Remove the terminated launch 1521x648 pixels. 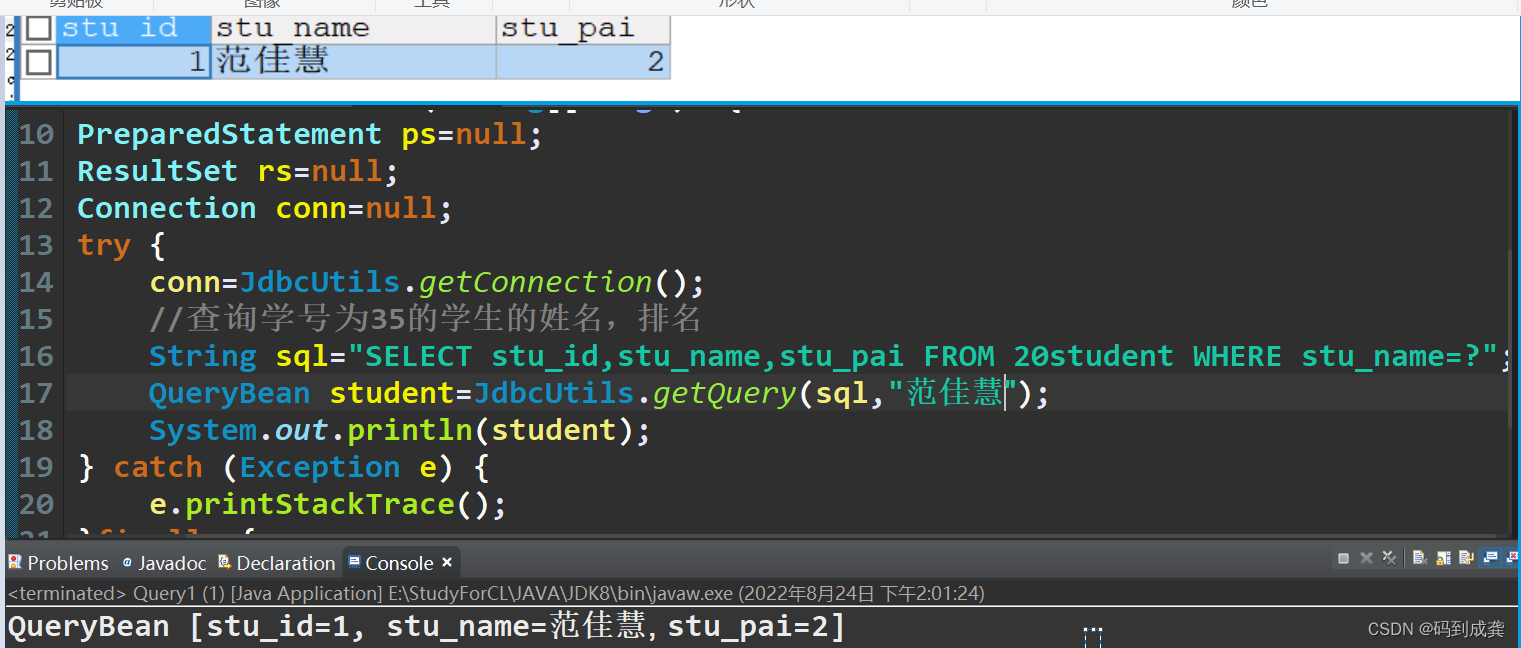[x=1366, y=558]
